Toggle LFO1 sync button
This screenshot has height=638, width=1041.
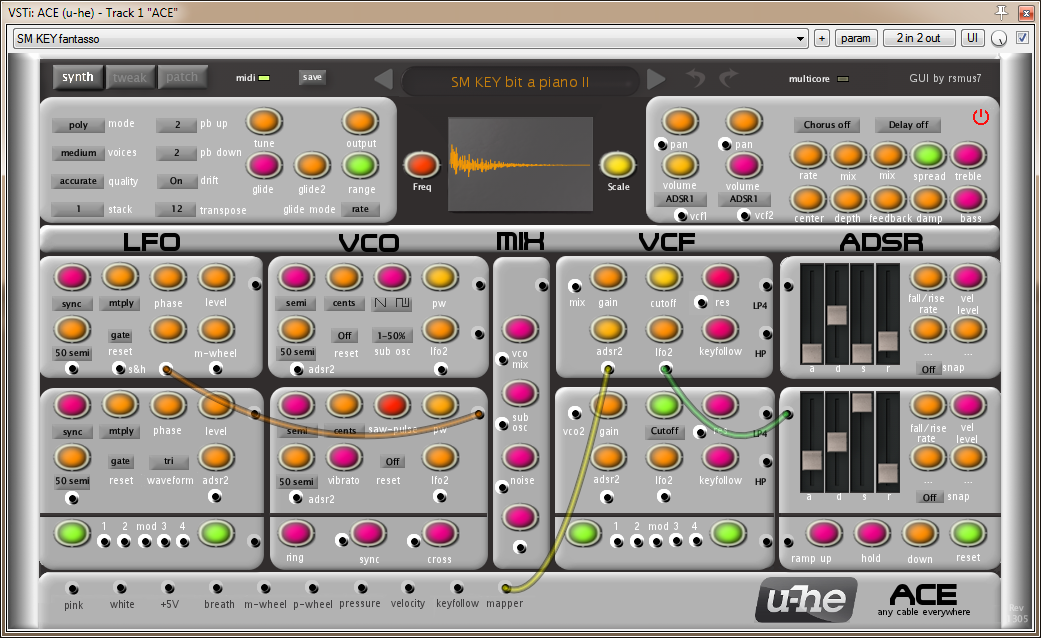72,304
